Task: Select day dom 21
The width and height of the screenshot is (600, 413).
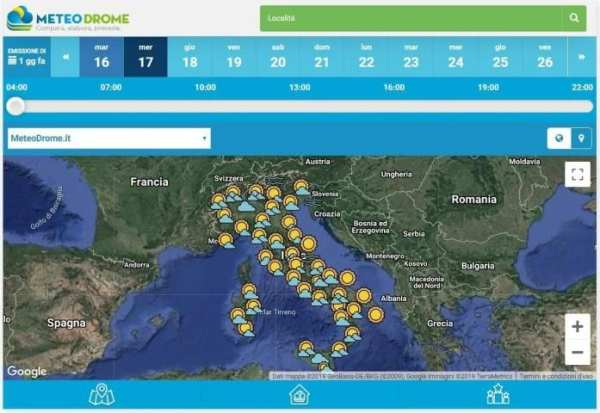Action: point(322,57)
